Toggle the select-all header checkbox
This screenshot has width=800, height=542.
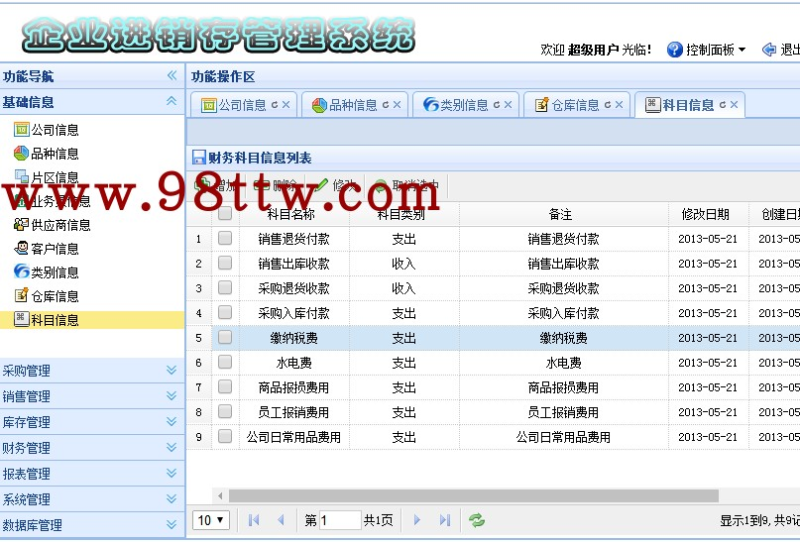coord(225,213)
